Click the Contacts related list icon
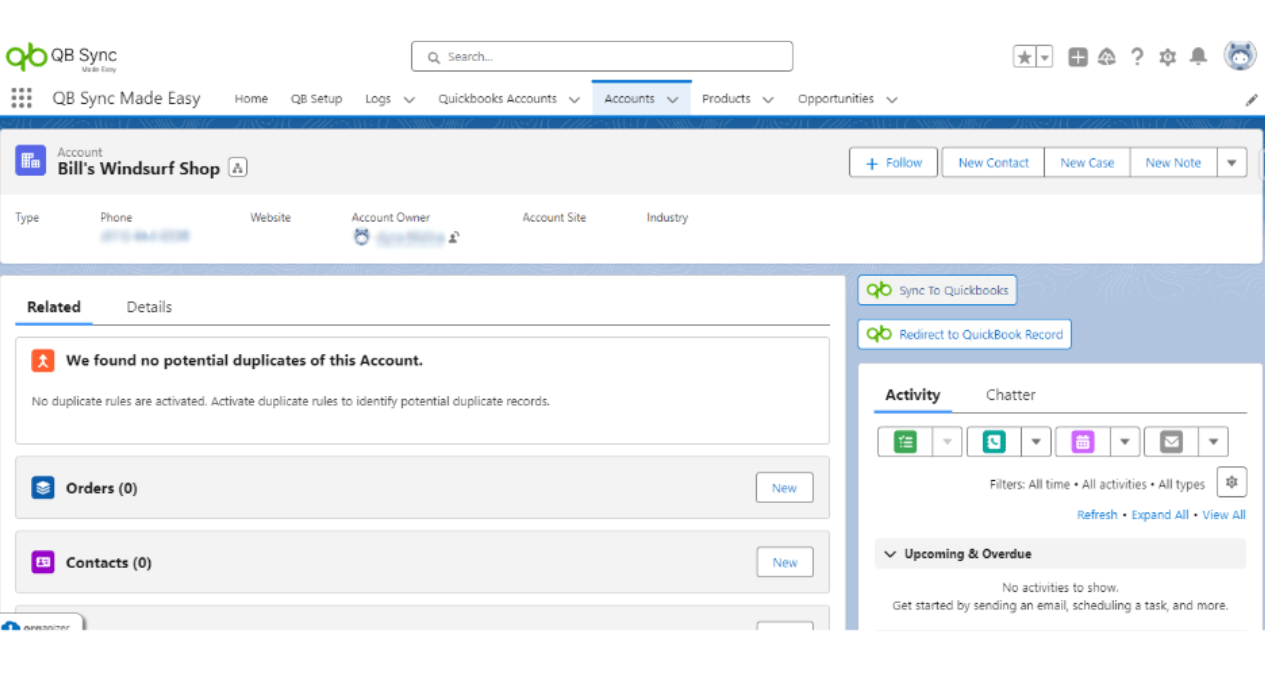The height and width of the screenshot is (673, 1265). coord(42,562)
